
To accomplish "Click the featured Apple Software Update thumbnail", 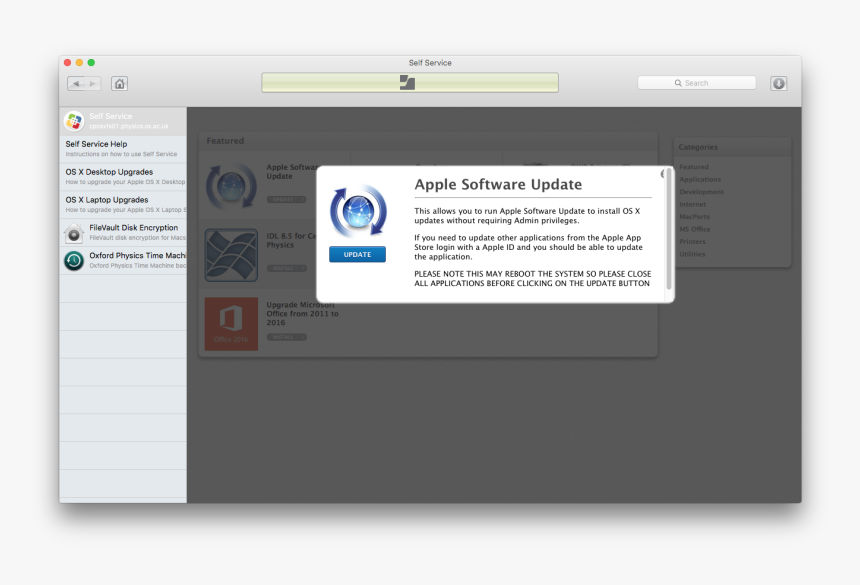I will point(231,186).
